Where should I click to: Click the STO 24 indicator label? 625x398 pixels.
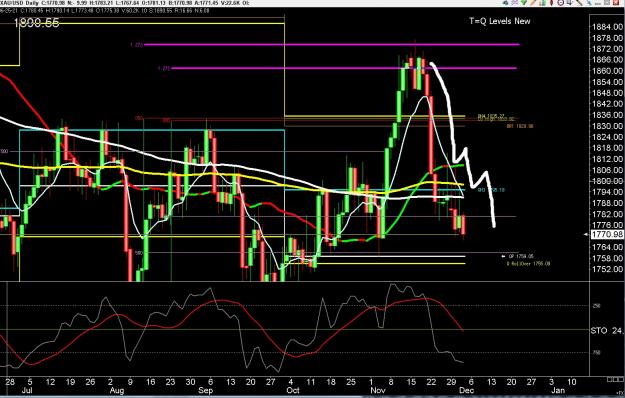(x=607, y=330)
